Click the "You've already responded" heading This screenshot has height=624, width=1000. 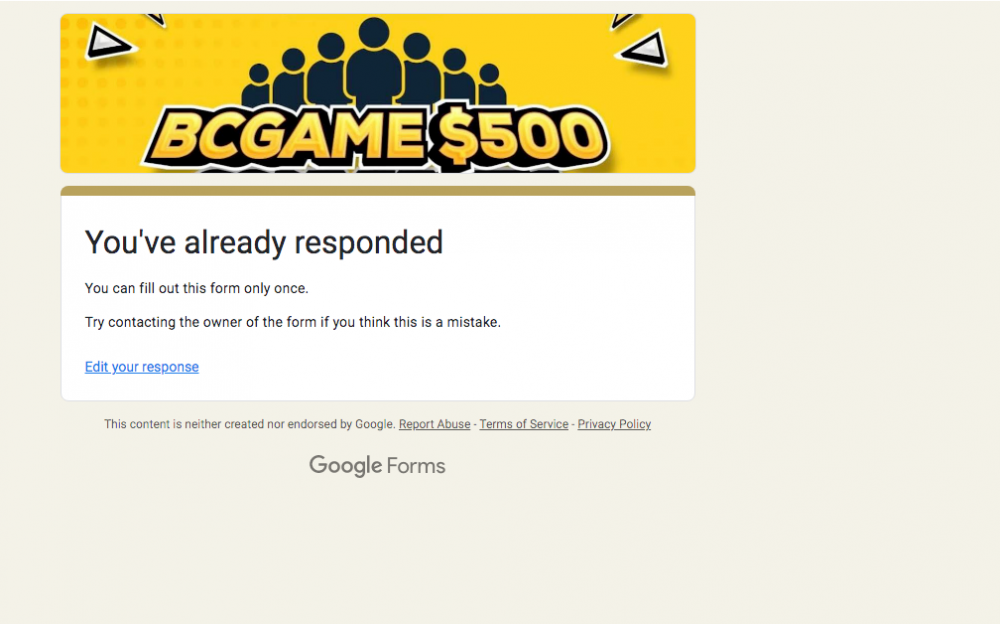click(263, 242)
